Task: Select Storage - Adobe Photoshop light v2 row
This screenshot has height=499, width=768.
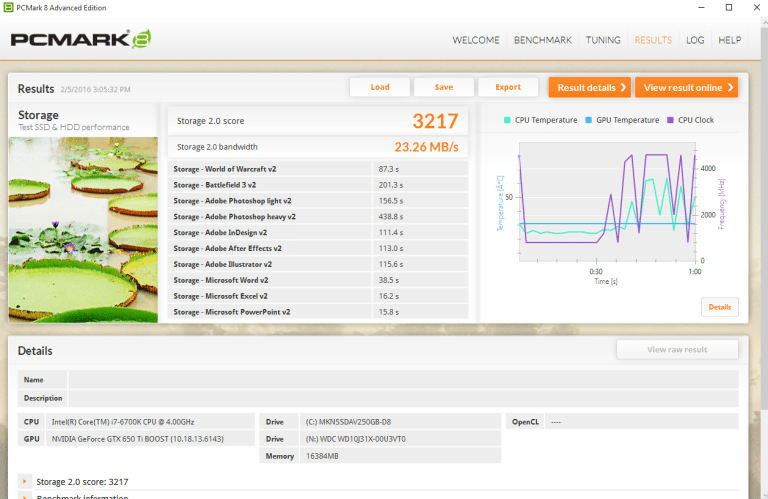Action: [317, 201]
